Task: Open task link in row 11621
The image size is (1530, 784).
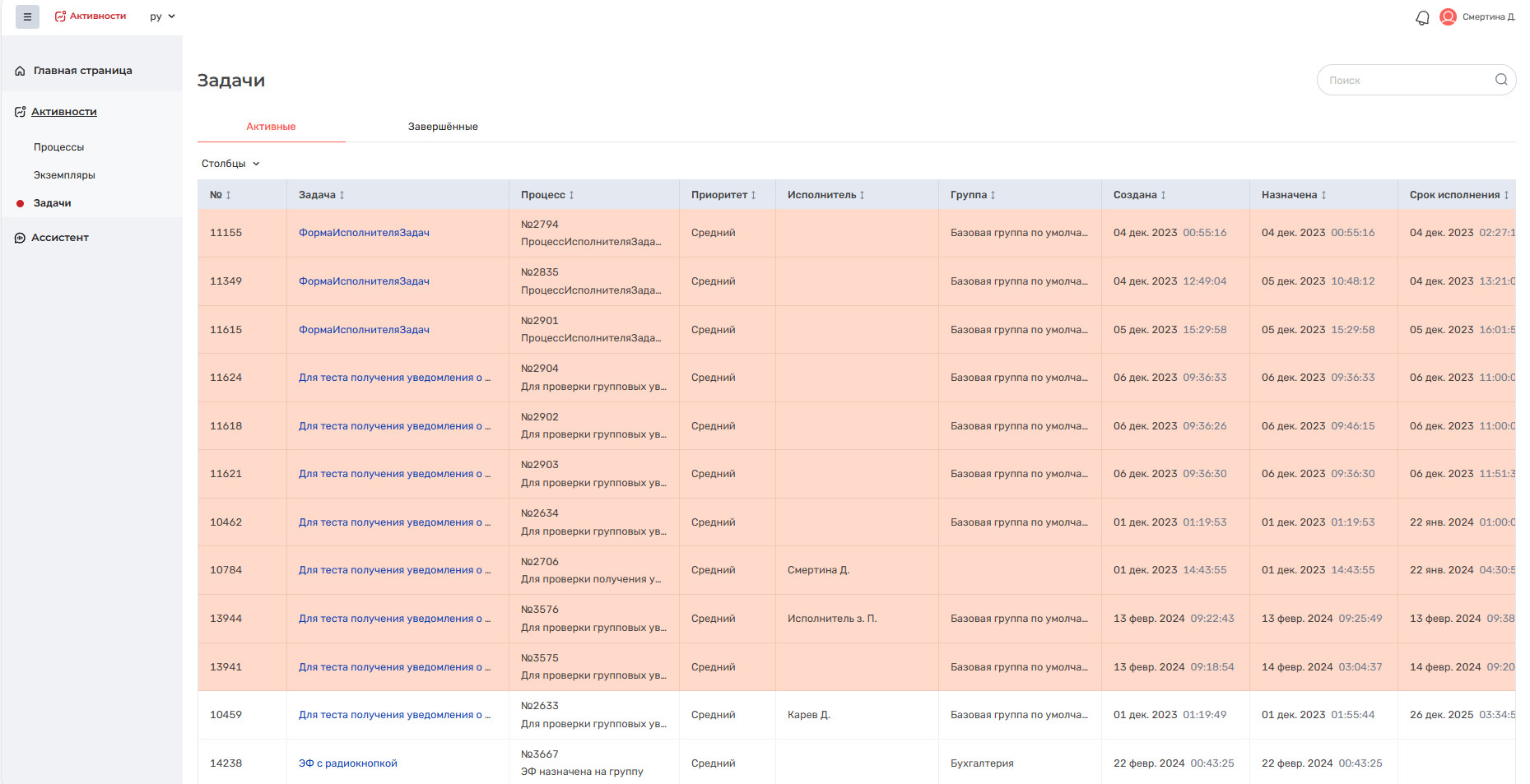Action: point(394,474)
